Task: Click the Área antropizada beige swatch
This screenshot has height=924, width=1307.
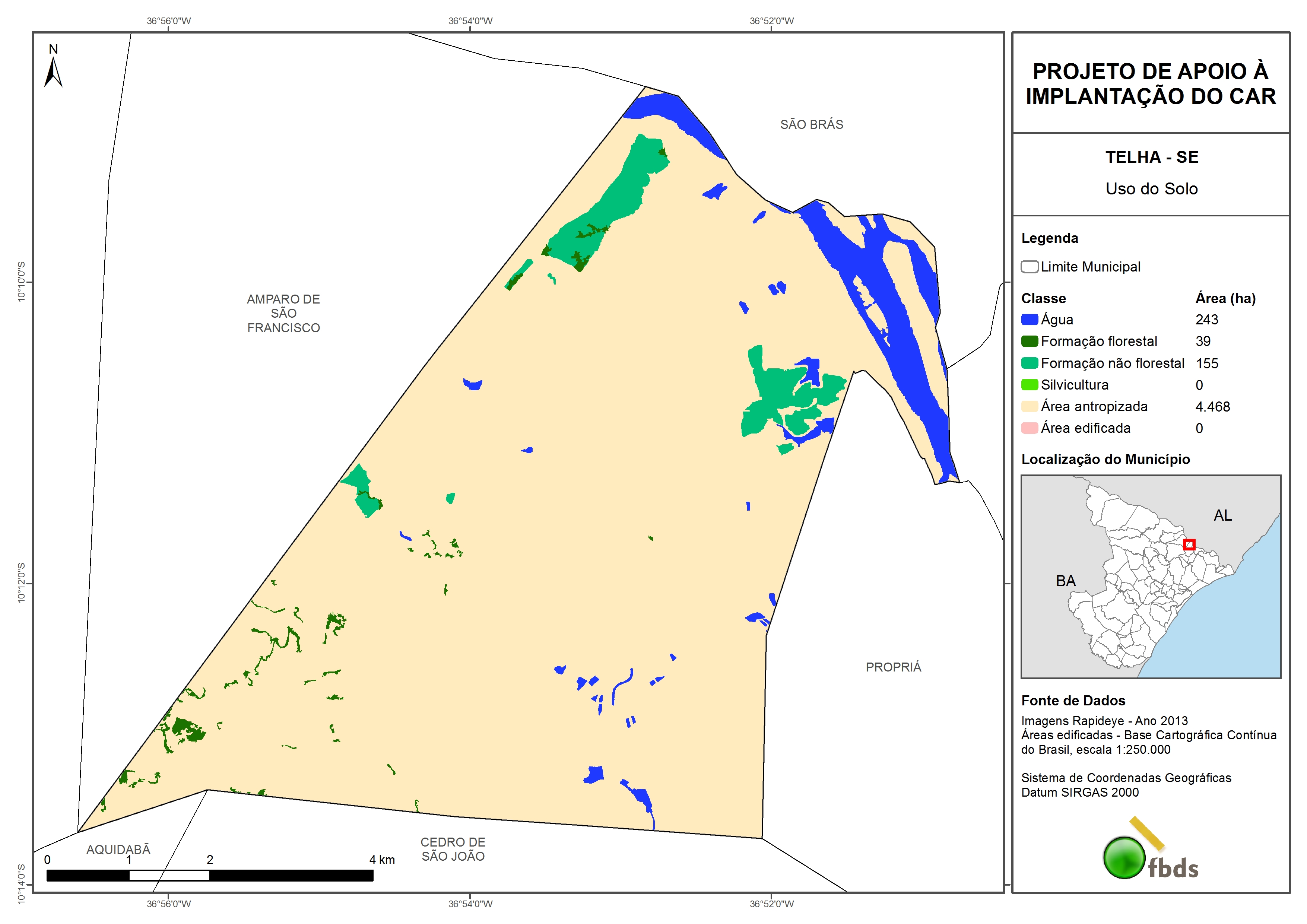Action: (x=1029, y=406)
